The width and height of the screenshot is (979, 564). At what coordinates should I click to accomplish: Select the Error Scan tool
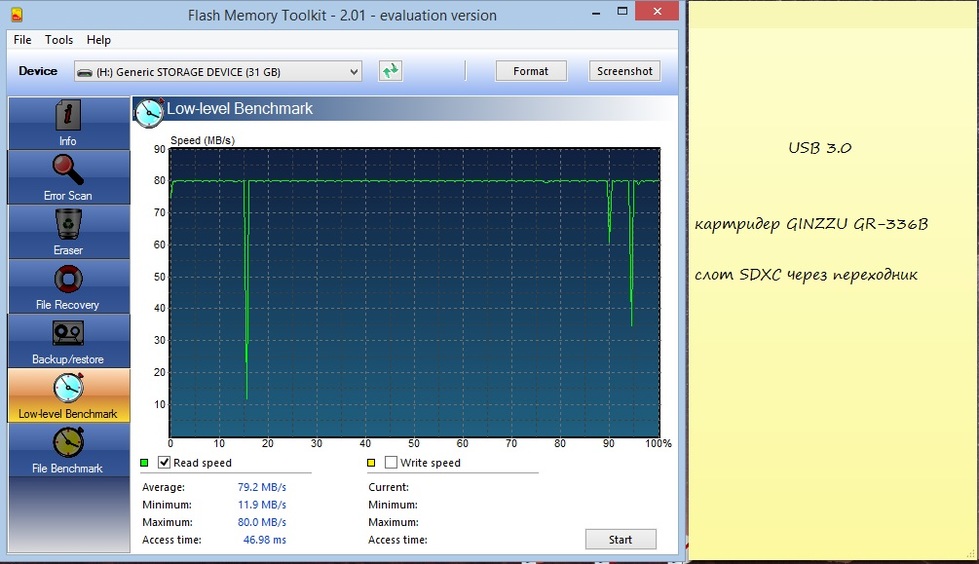point(68,177)
